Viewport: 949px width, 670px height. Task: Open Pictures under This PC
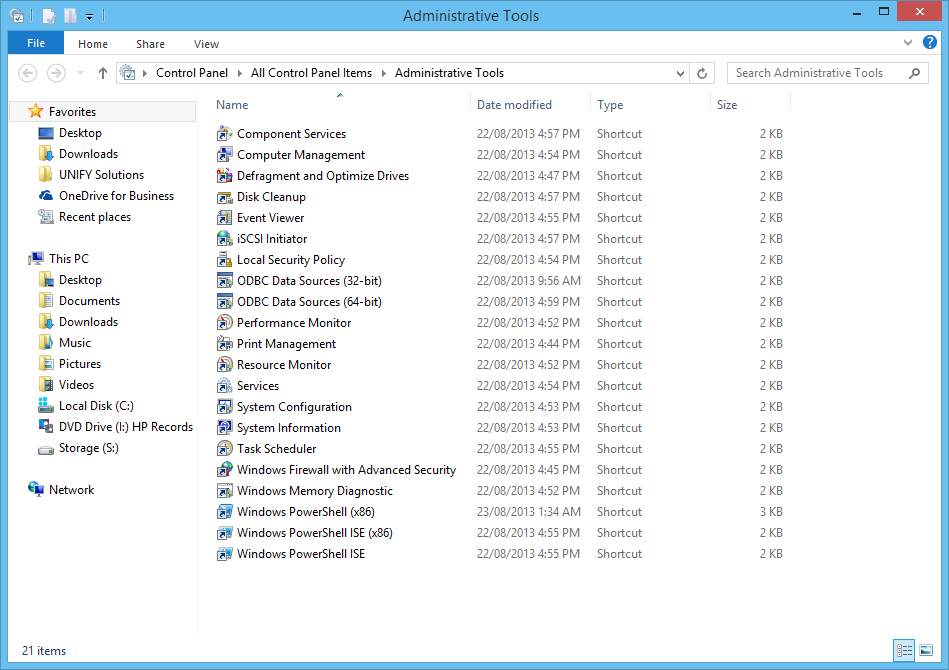point(79,364)
